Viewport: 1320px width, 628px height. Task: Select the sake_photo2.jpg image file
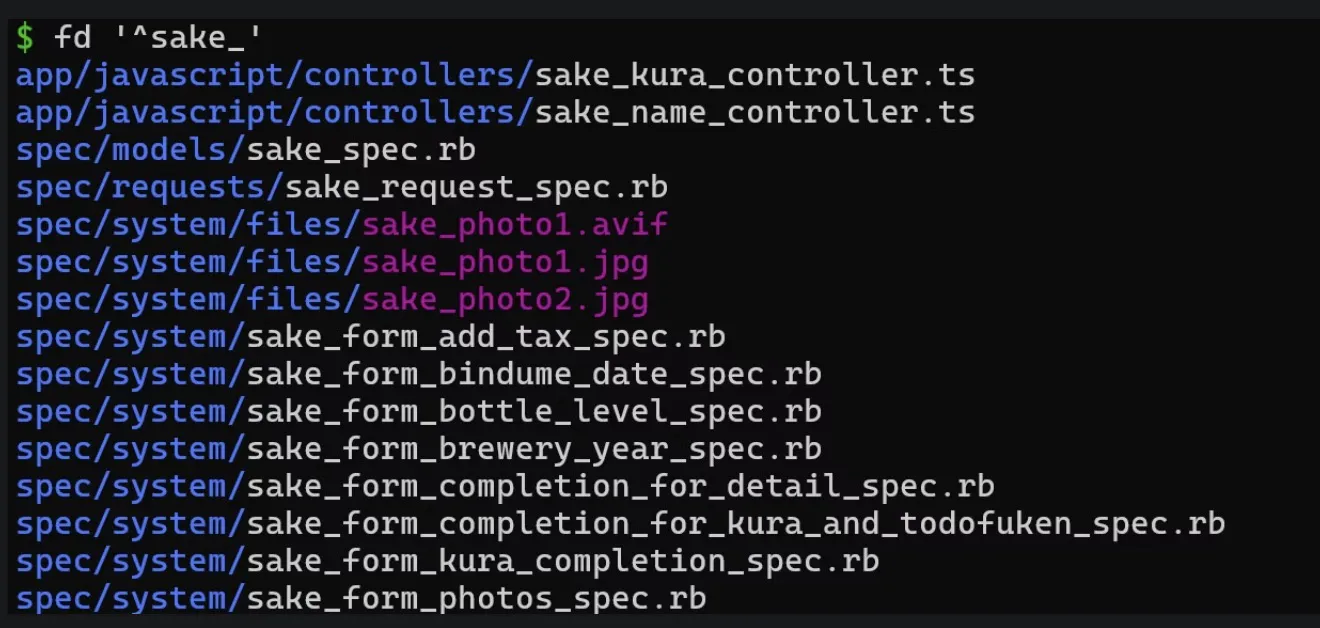[505, 299]
